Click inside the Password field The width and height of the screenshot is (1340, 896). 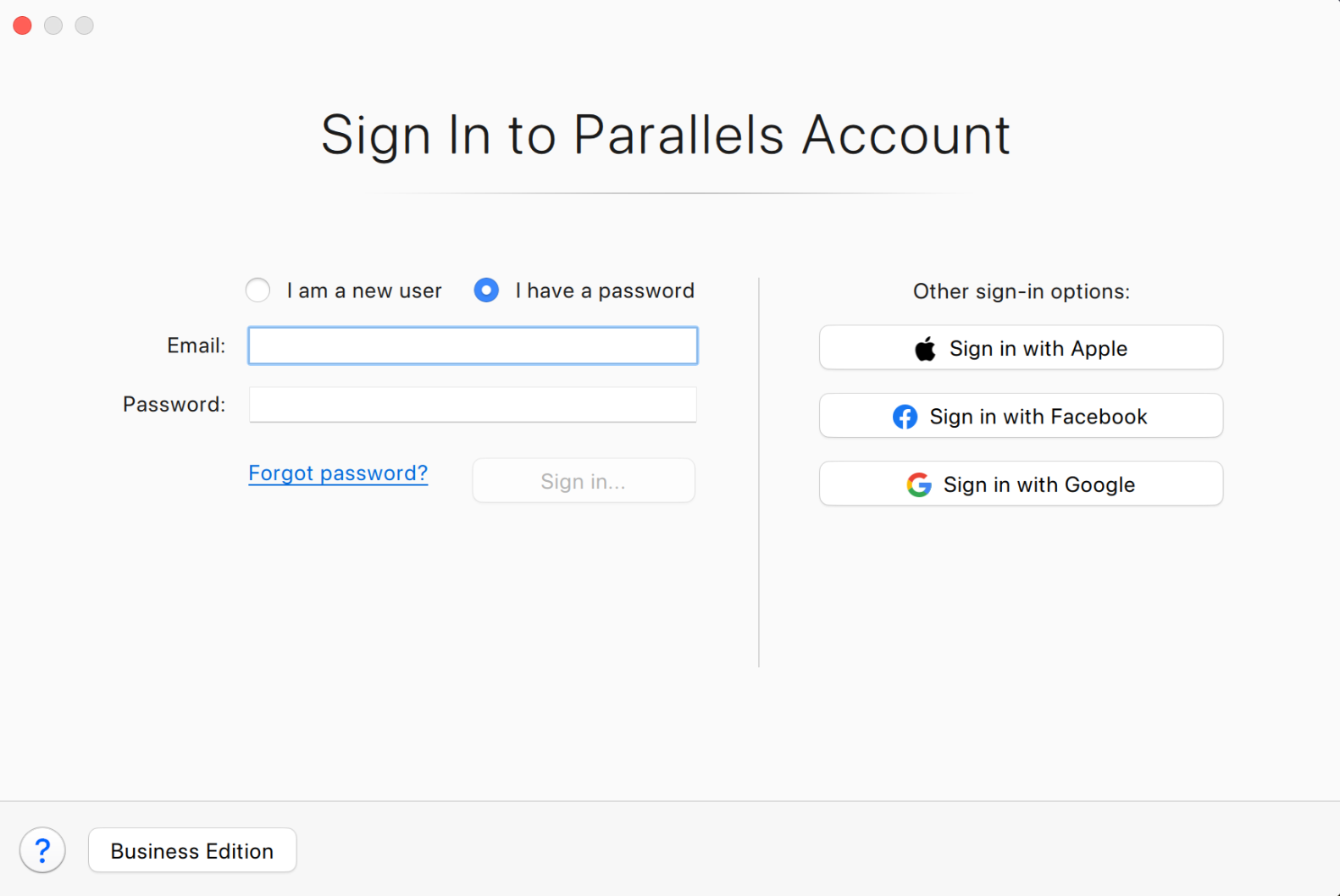click(x=472, y=404)
